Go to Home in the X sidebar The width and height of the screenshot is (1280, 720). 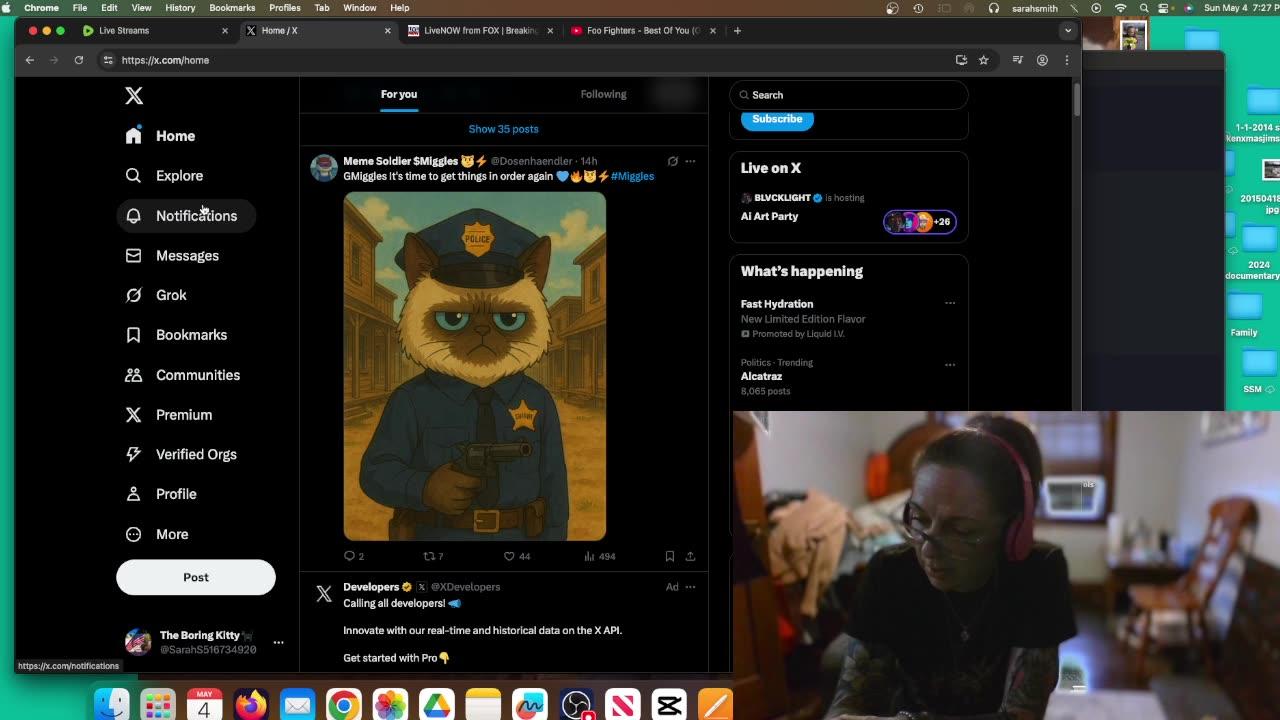[x=161, y=136]
